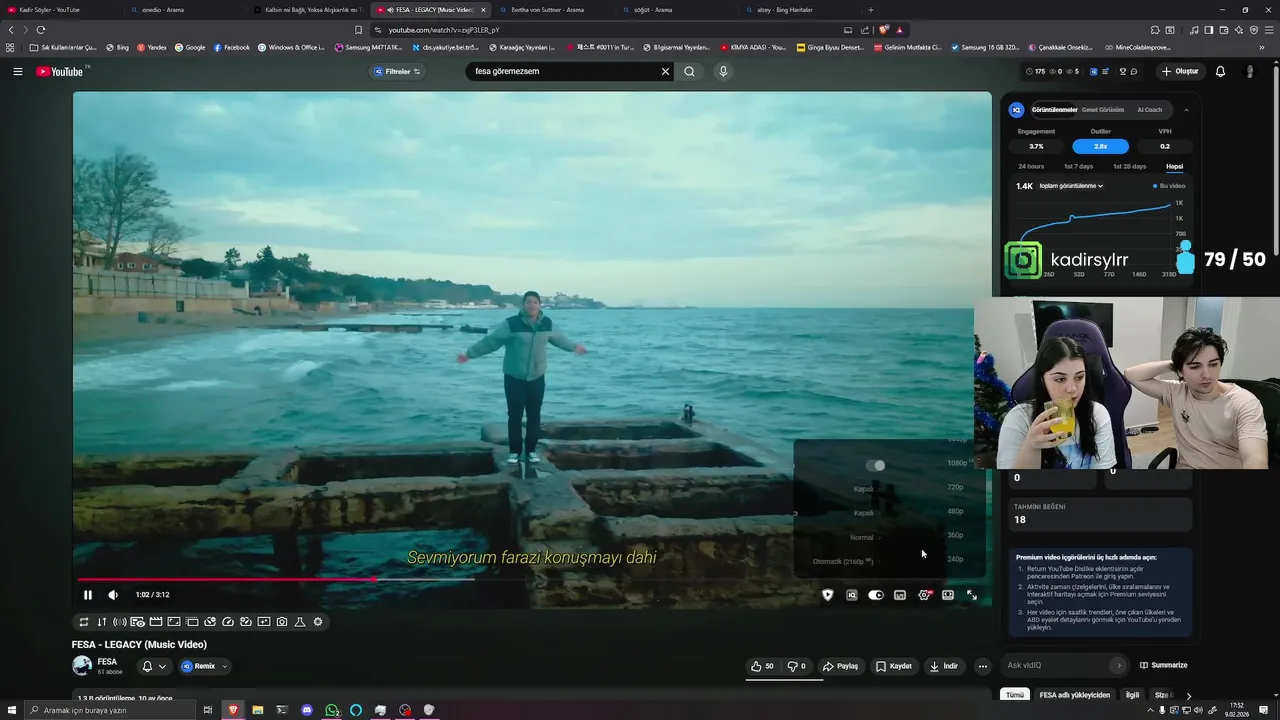Select the AI Coach tab in vidIQ
1280x720 pixels.
click(x=1150, y=110)
